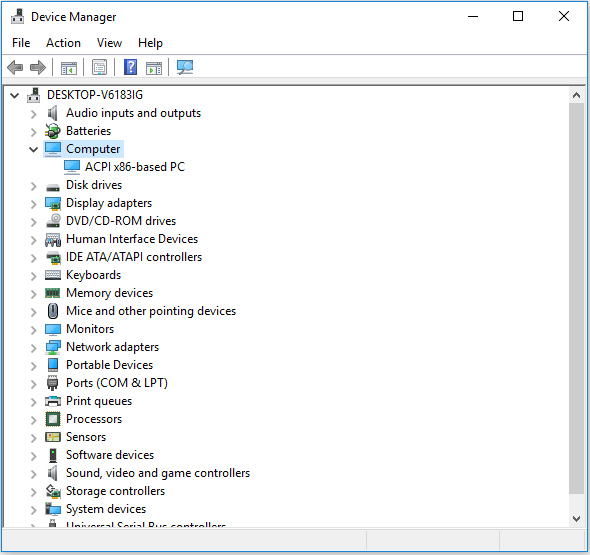Viewport: 590px width, 555px height.
Task: Click Show/Hide Console Tree toolbar icon
Action: tap(69, 68)
